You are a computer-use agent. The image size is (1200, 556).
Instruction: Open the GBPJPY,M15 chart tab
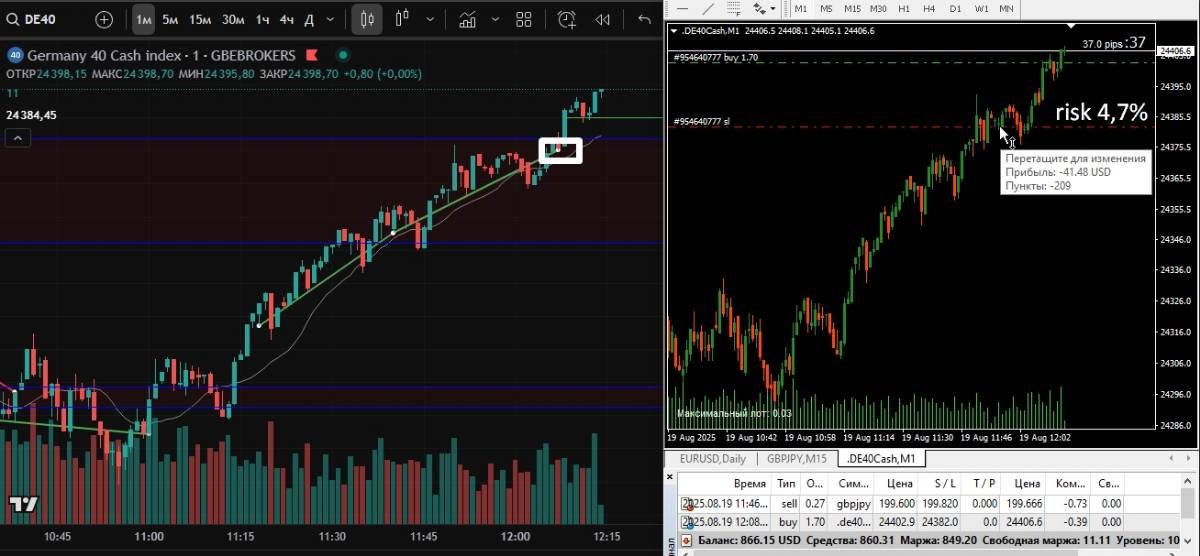click(x=797, y=459)
